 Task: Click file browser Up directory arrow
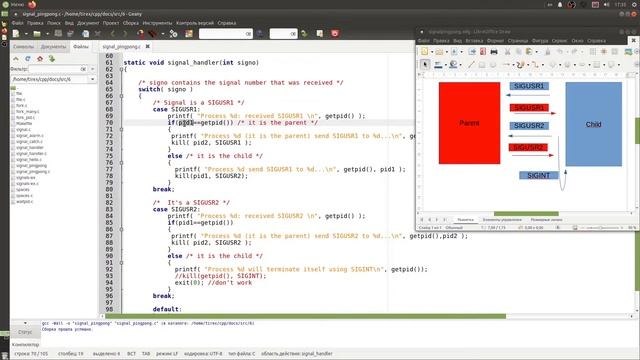point(16,59)
